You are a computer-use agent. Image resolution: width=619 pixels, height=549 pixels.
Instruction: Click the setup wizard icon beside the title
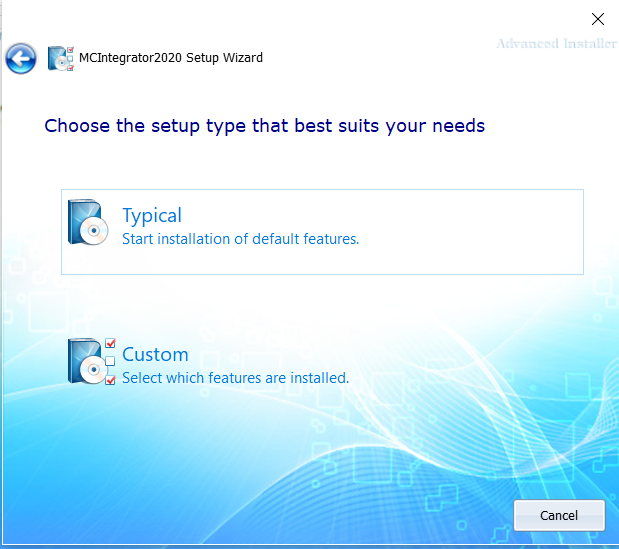click(61, 58)
